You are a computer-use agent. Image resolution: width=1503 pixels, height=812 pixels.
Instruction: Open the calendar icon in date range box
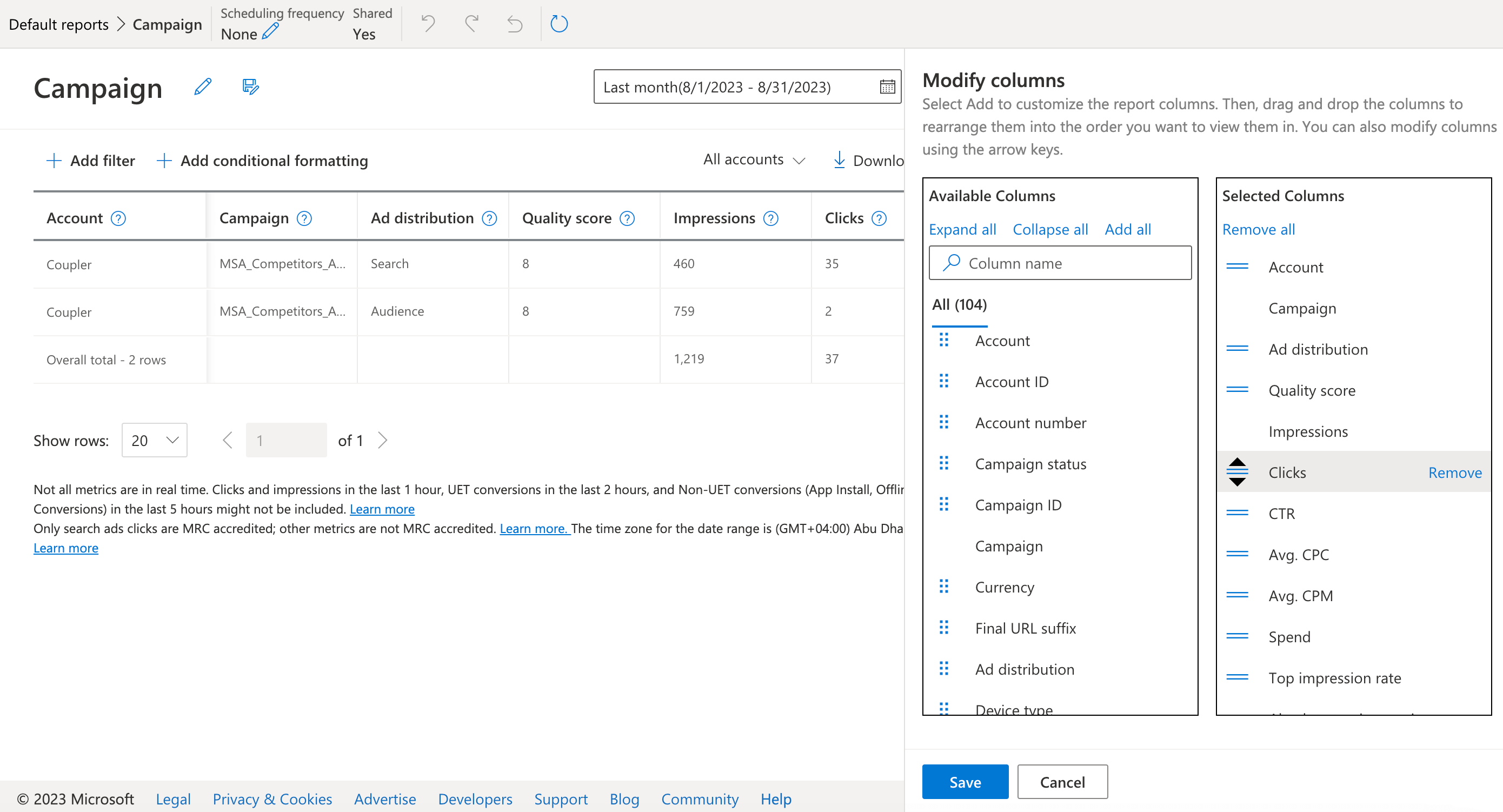click(887, 87)
